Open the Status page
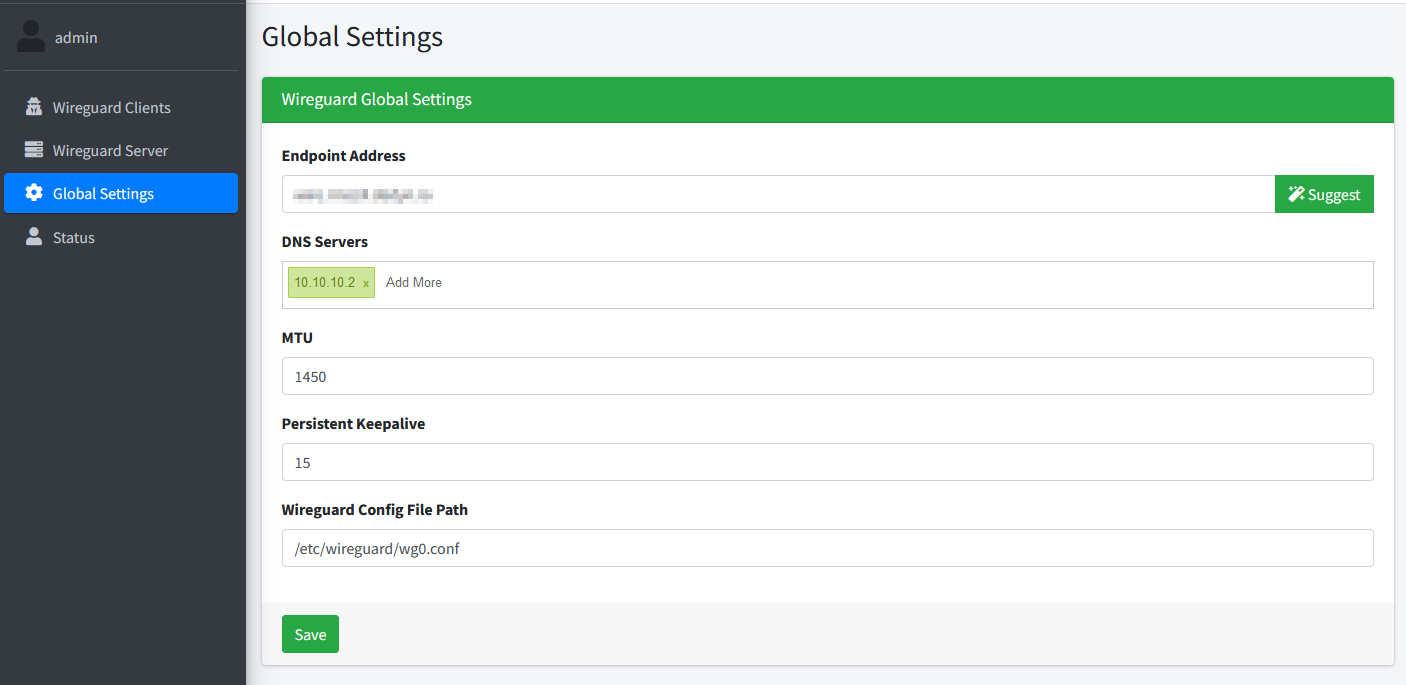Viewport: 1406px width, 685px height. tap(121, 237)
